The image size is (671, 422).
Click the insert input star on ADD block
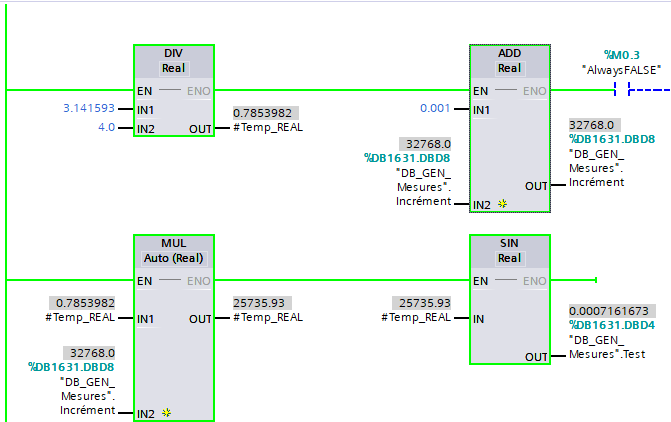502,203
